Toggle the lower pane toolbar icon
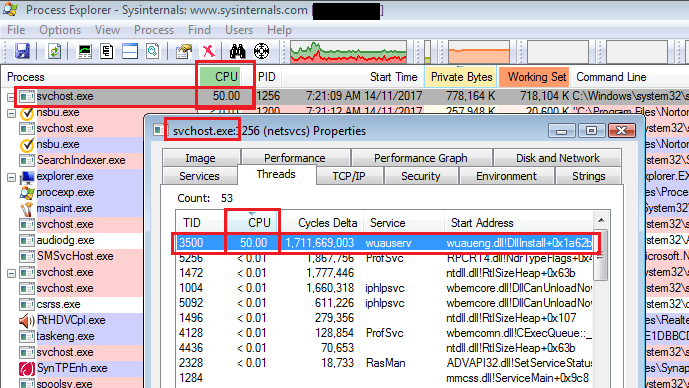 pyautogui.click(x=130, y=51)
